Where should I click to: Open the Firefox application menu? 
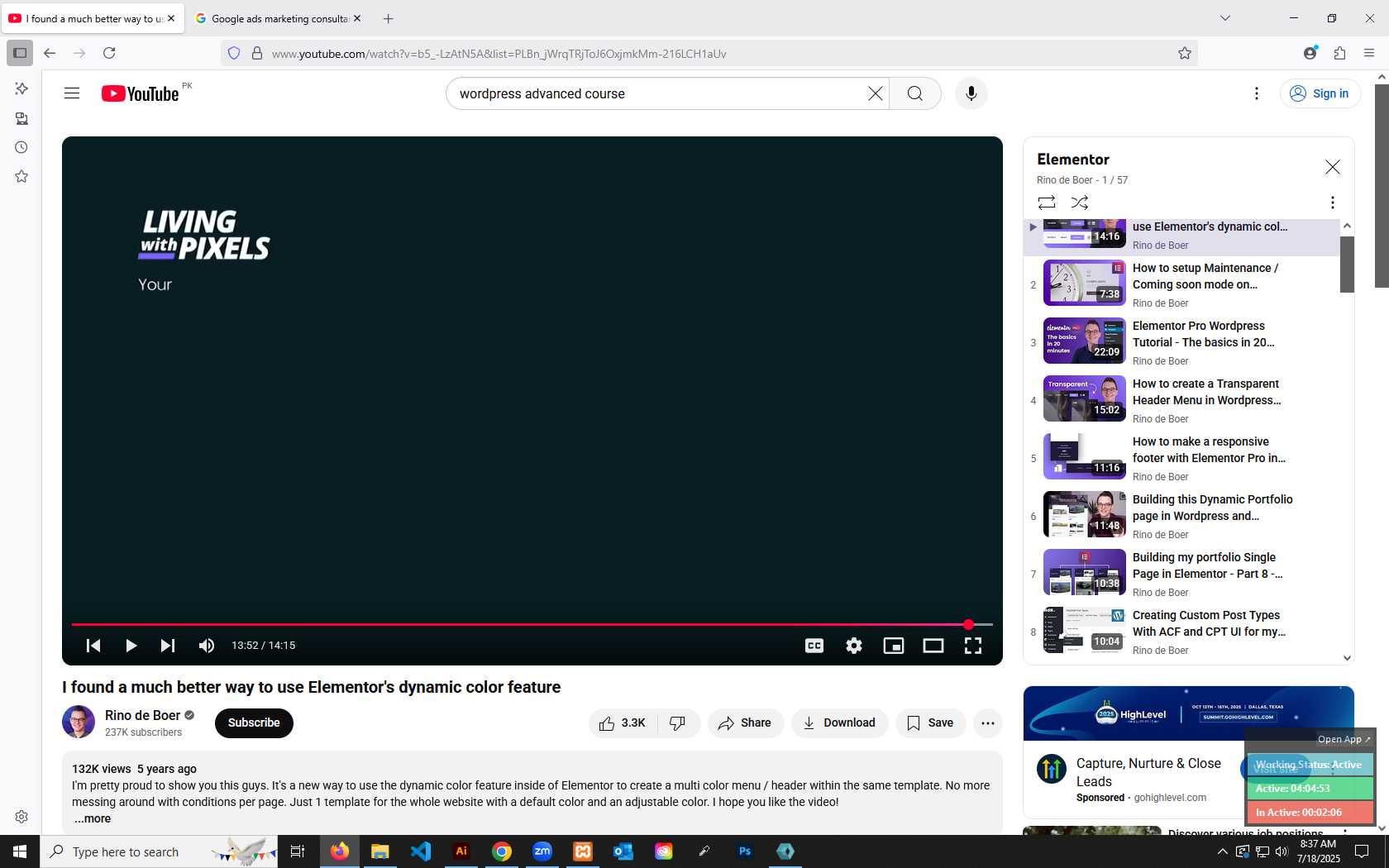(1369, 53)
